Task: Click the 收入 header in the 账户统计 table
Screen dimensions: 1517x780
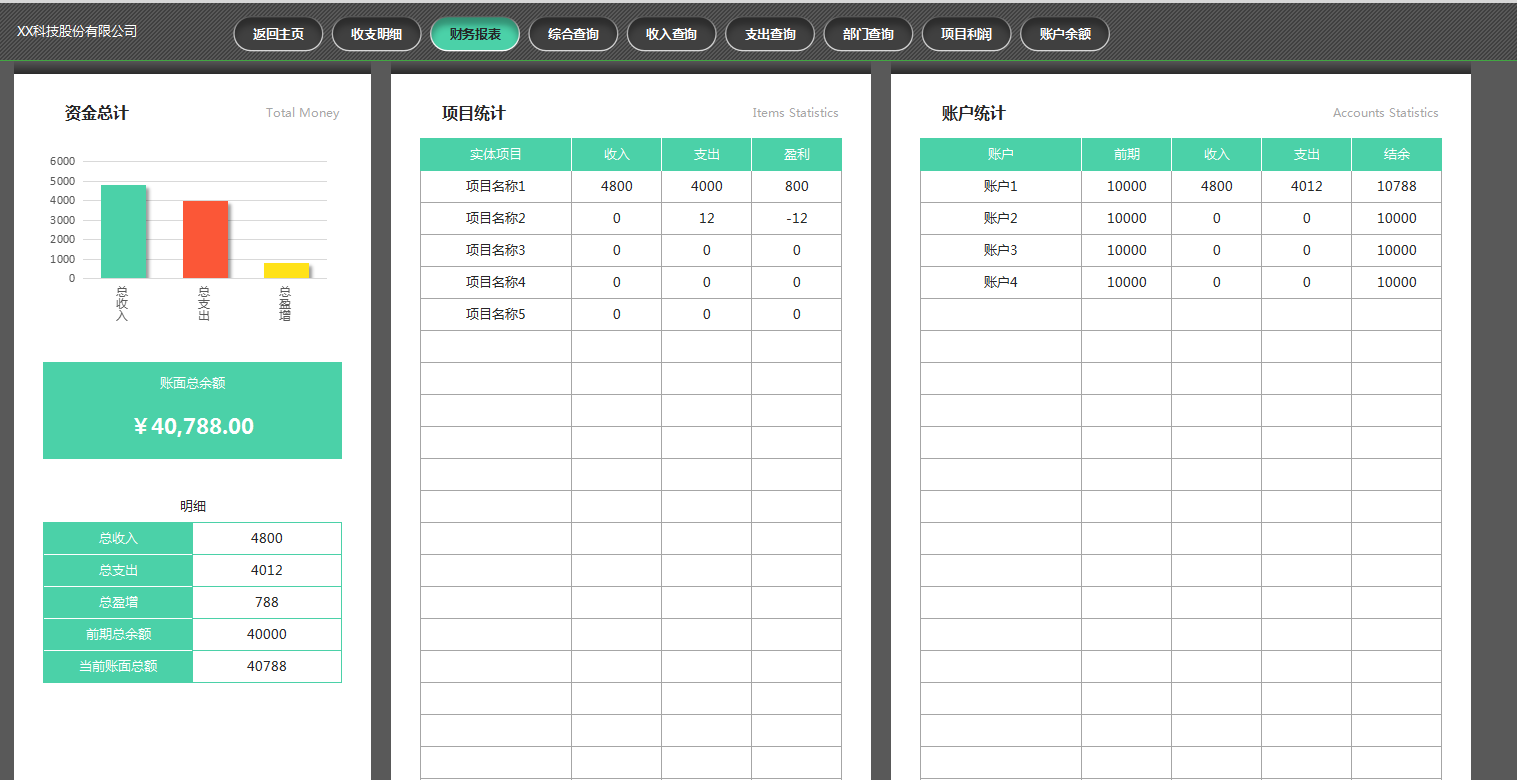Action: coord(1217,154)
